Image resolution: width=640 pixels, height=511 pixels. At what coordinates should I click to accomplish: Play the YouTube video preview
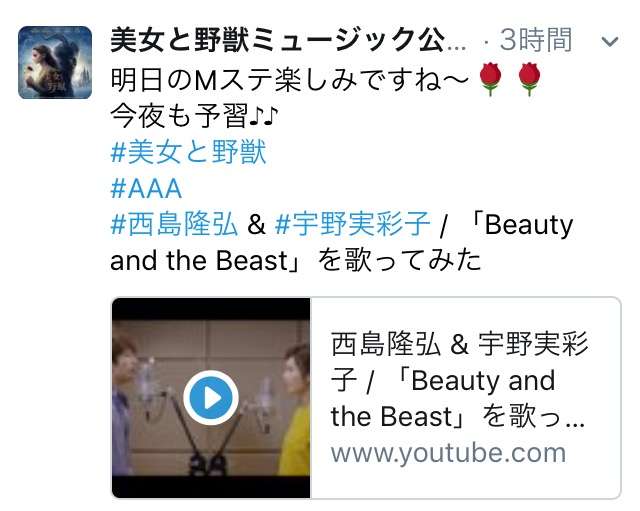[211, 398]
